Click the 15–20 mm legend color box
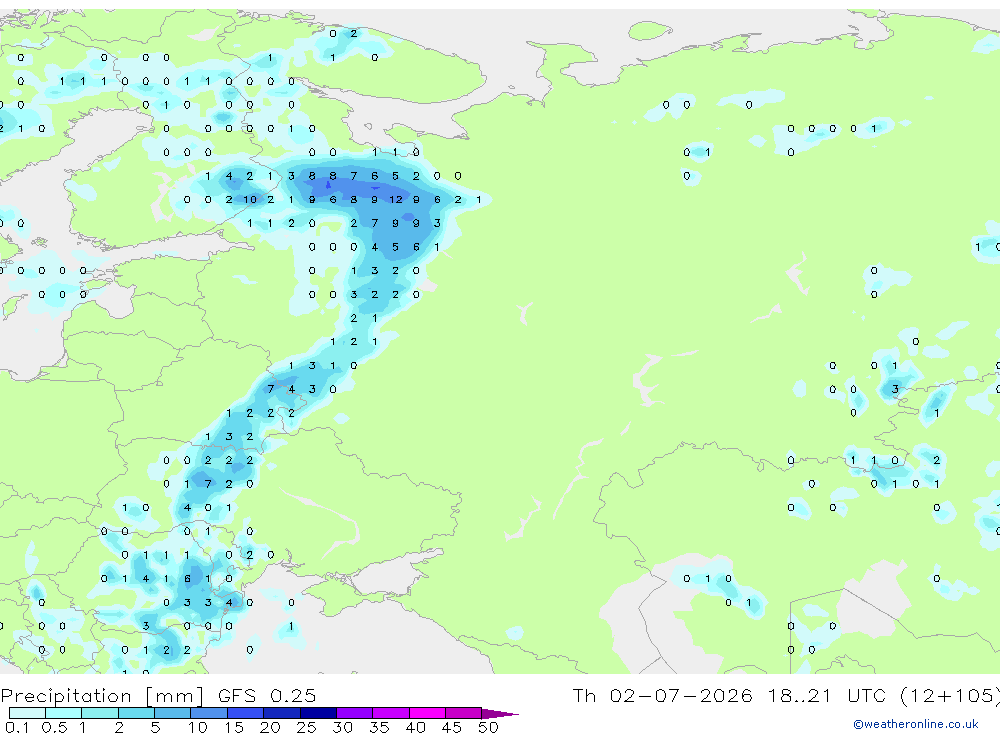 coord(246,713)
